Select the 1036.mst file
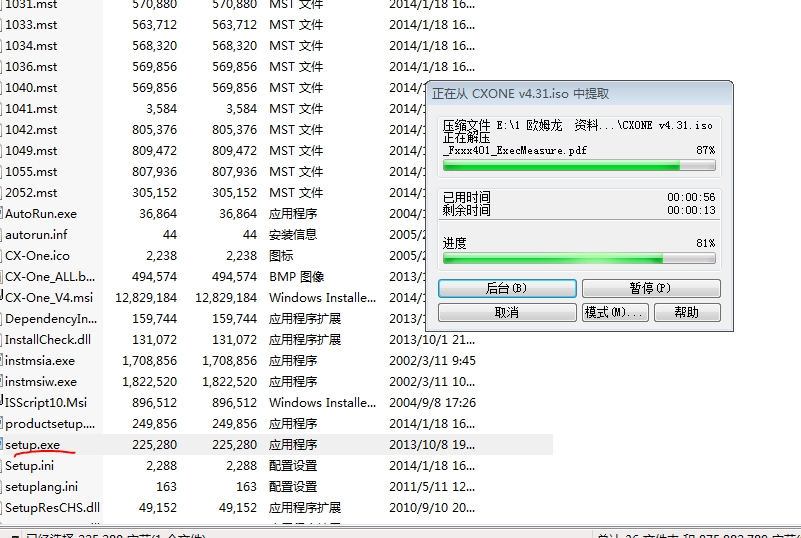Viewport: 801px width, 538px height. (31, 67)
